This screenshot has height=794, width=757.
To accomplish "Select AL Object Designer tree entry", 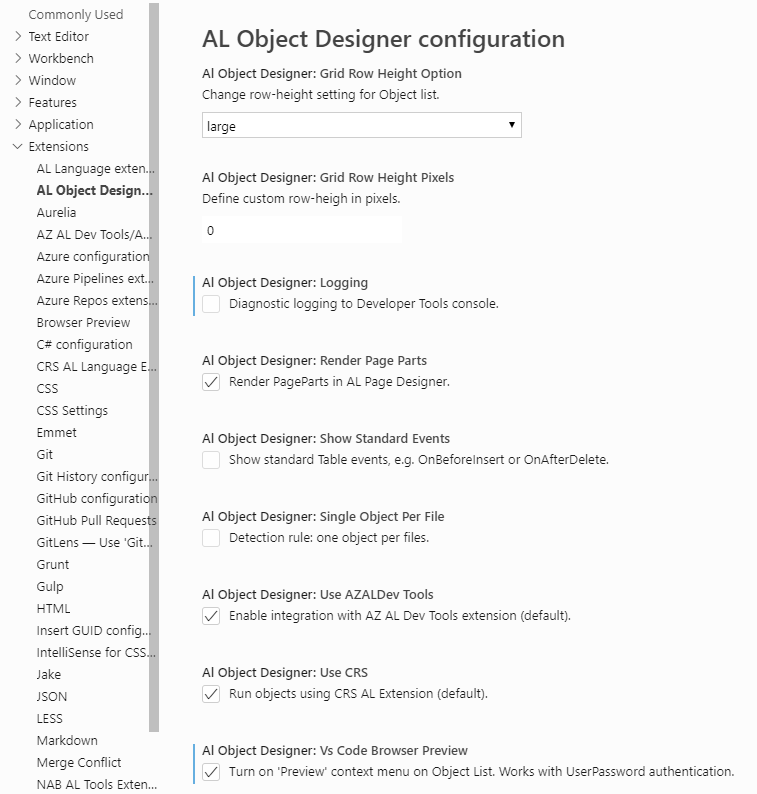I will pyautogui.click(x=95, y=190).
